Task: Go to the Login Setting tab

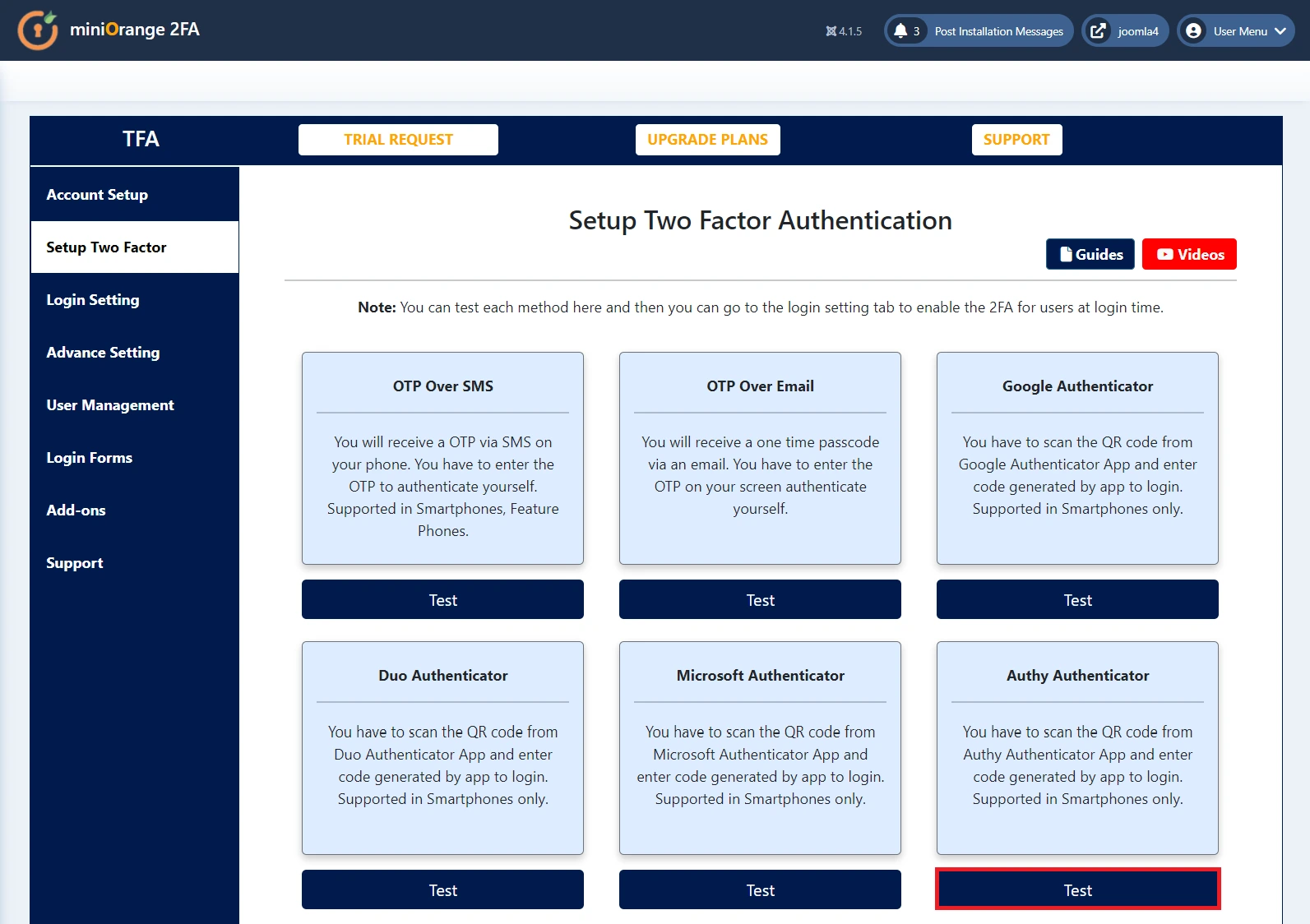Action: (135, 300)
